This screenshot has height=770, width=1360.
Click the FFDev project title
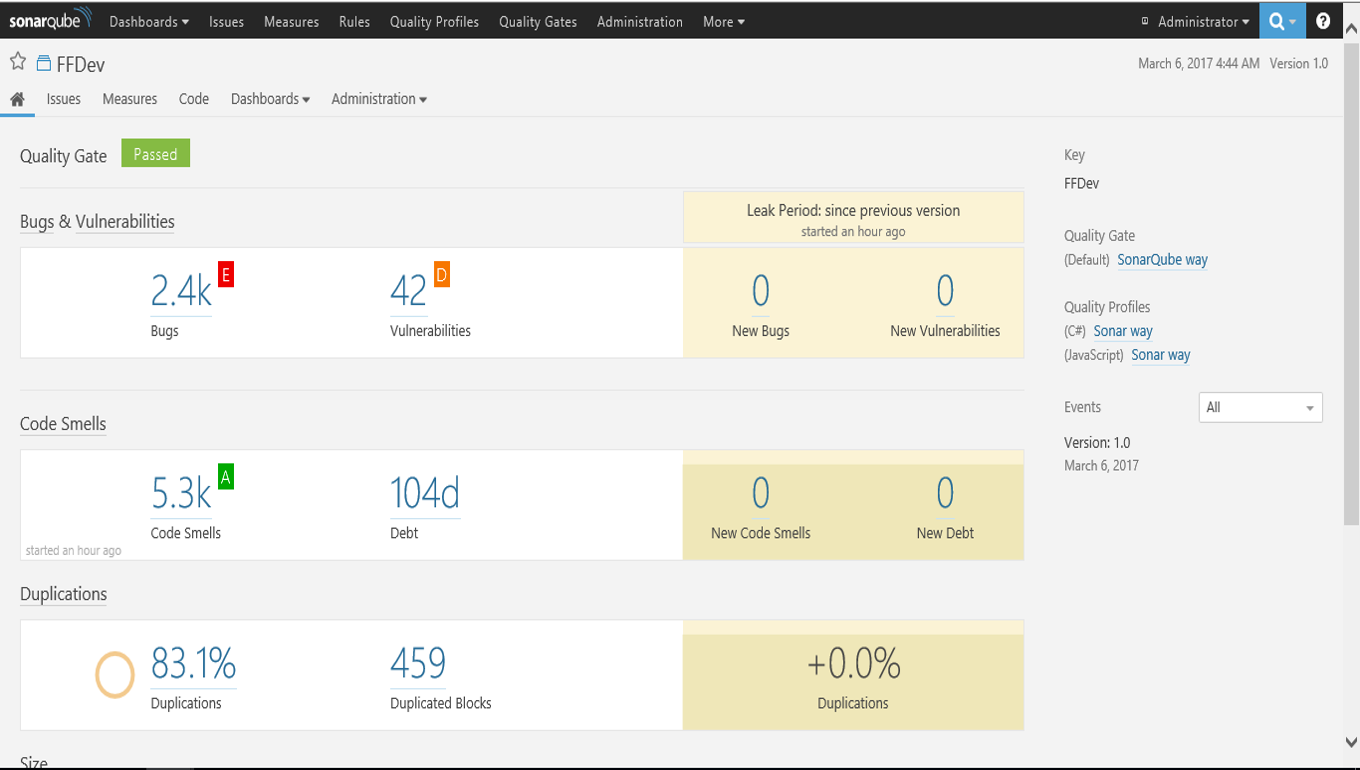81,65
